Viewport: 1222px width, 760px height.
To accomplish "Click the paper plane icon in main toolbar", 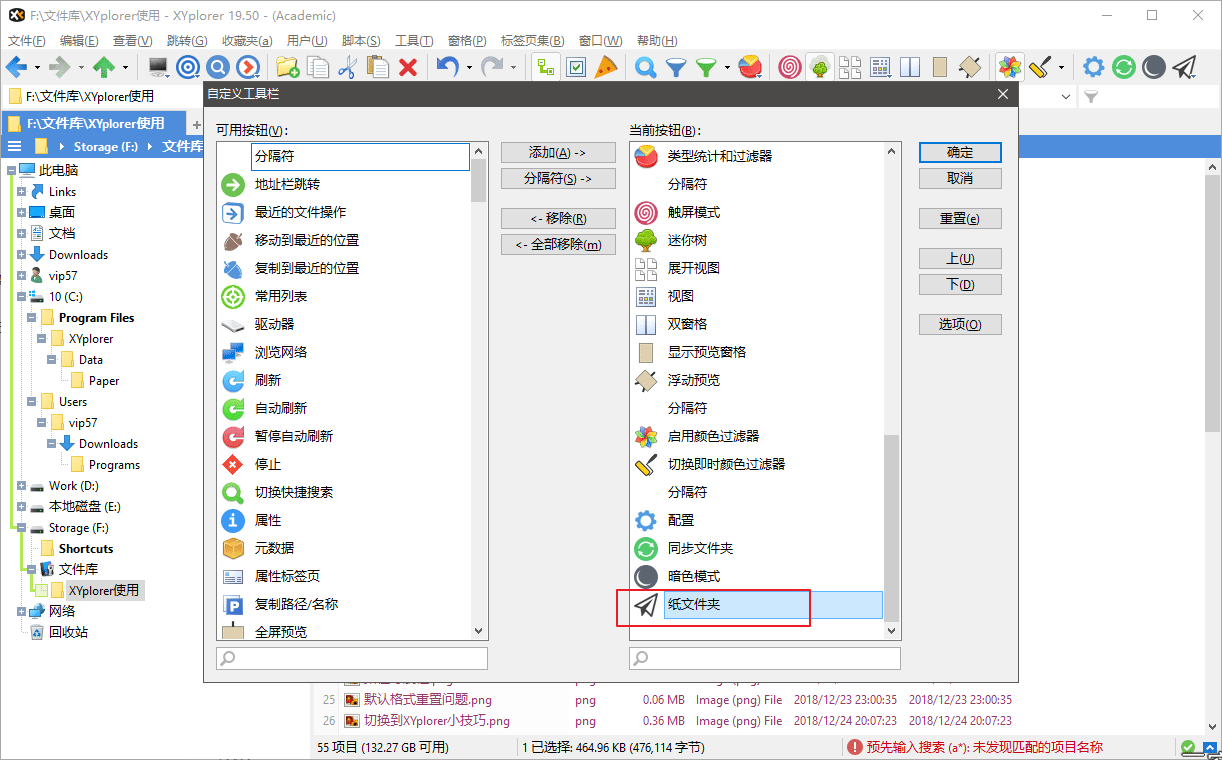I will 1184,67.
